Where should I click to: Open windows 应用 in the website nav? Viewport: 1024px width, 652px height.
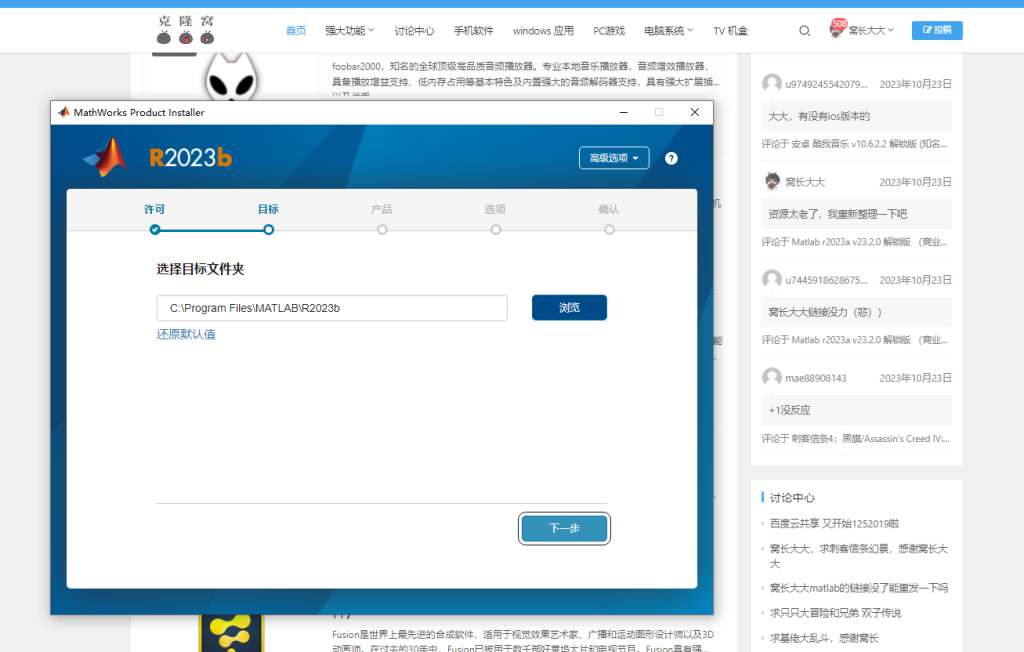pos(543,31)
